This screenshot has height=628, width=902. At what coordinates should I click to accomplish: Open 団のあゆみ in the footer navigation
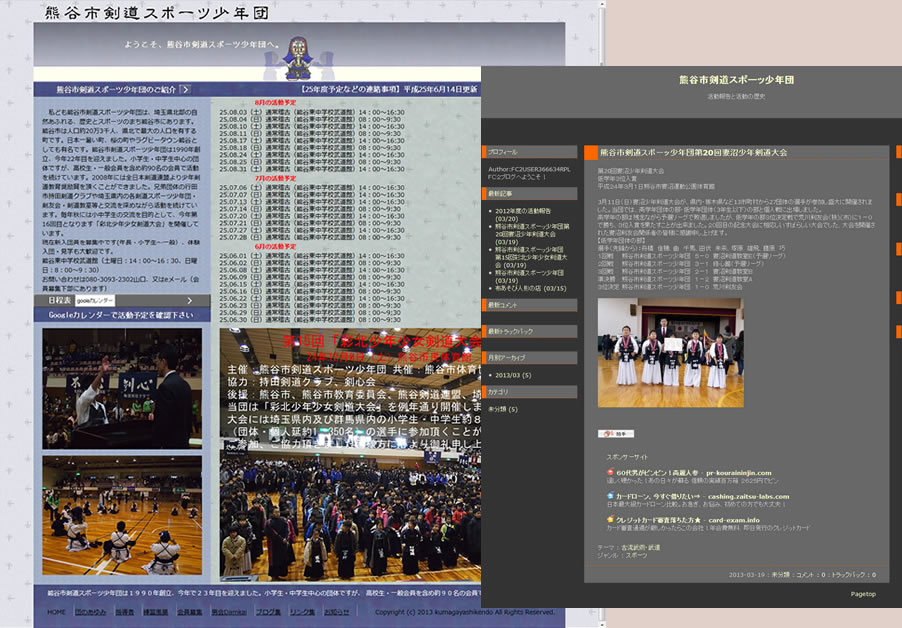click(x=91, y=612)
